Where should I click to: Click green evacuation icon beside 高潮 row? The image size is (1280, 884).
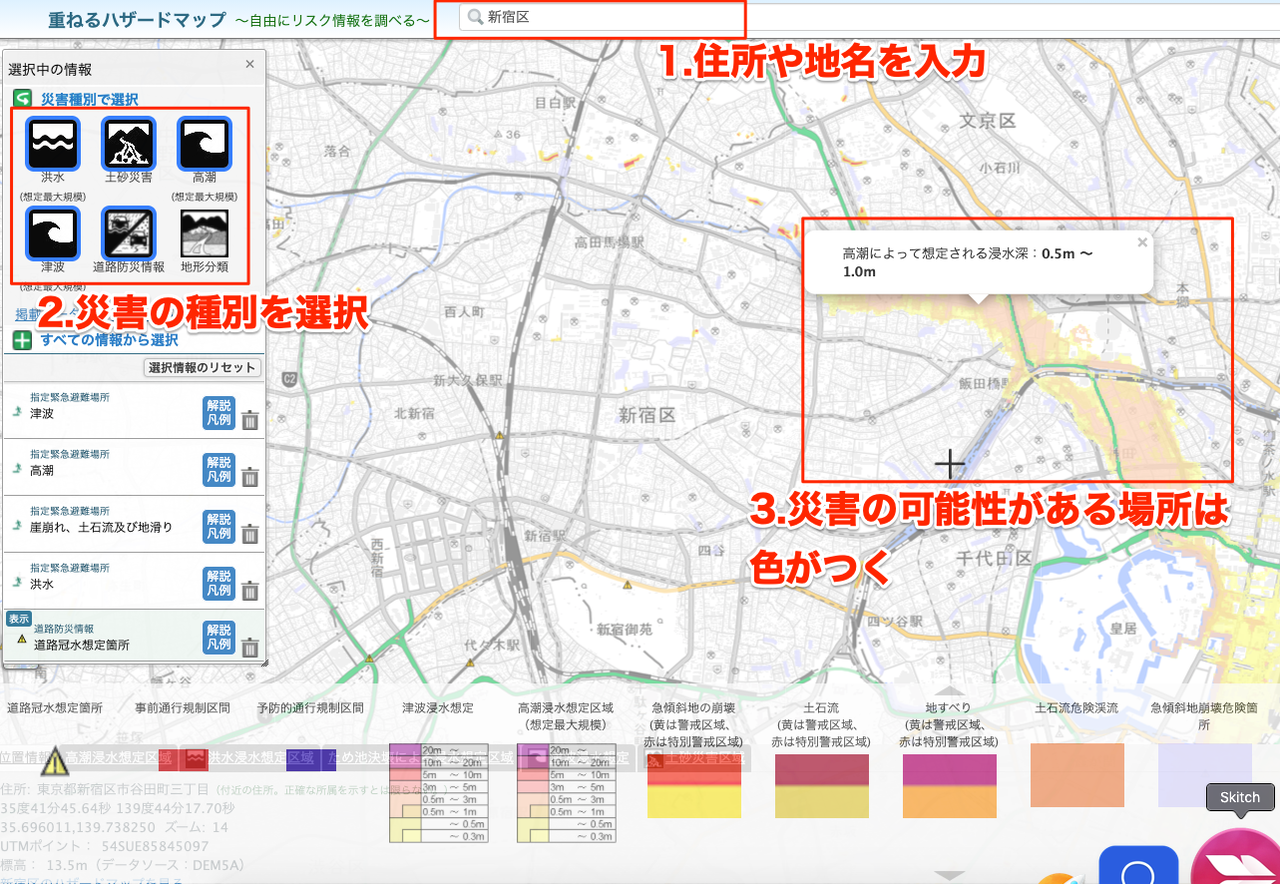pyautogui.click(x=16, y=468)
